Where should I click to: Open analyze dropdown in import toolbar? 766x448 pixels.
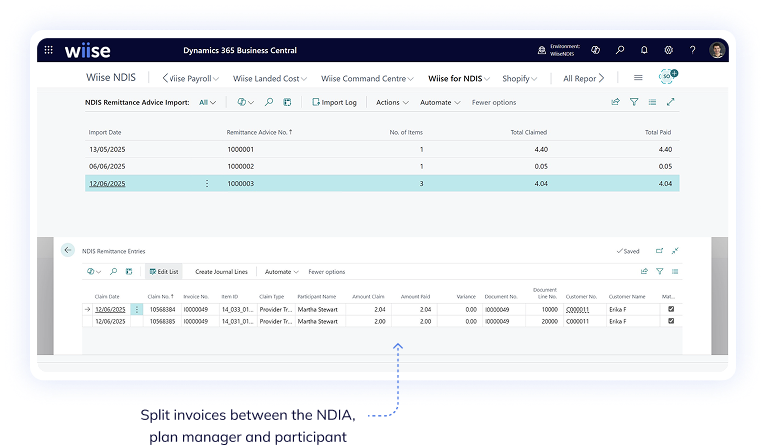pyautogui.click(x=246, y=102)
